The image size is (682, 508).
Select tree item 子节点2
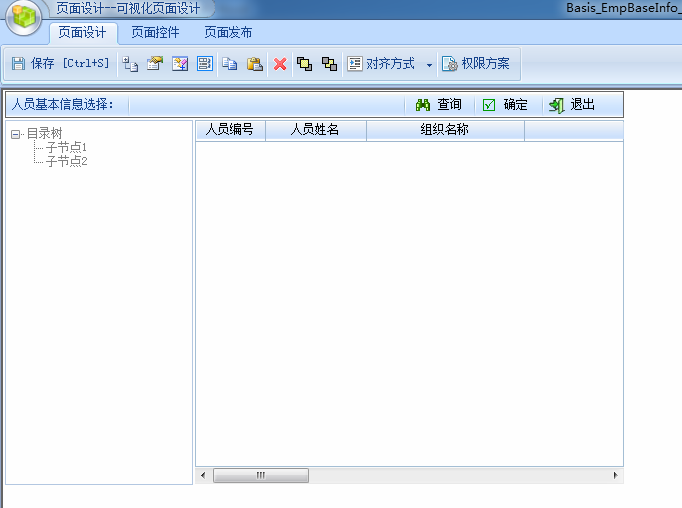[67, 161]
